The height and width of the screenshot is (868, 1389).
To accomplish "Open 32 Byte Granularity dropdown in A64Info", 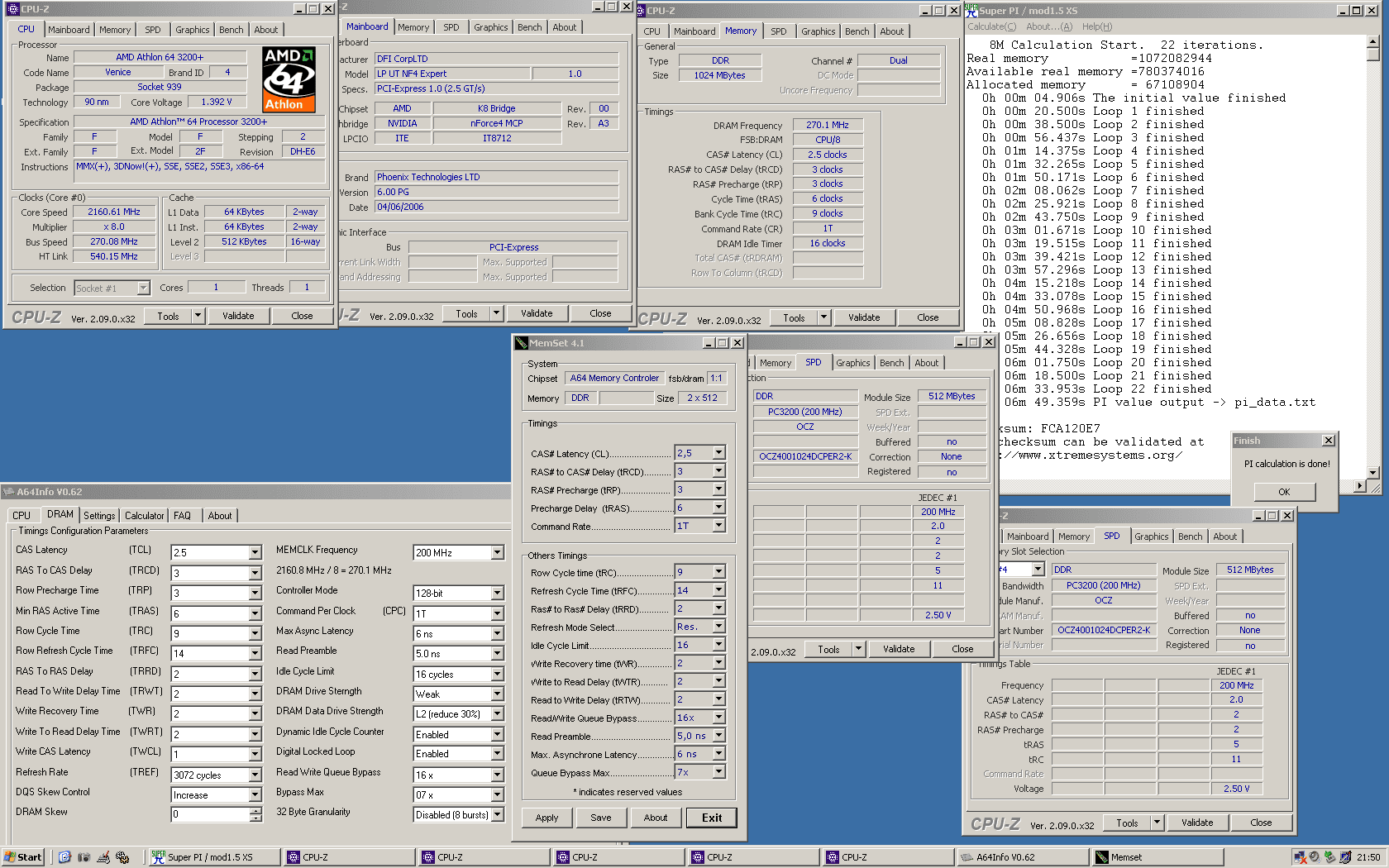I will point(497,815).
